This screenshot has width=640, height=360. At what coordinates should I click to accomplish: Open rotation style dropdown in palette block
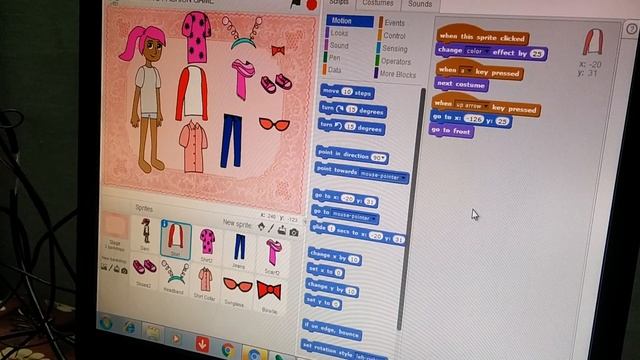pos(370,355)
